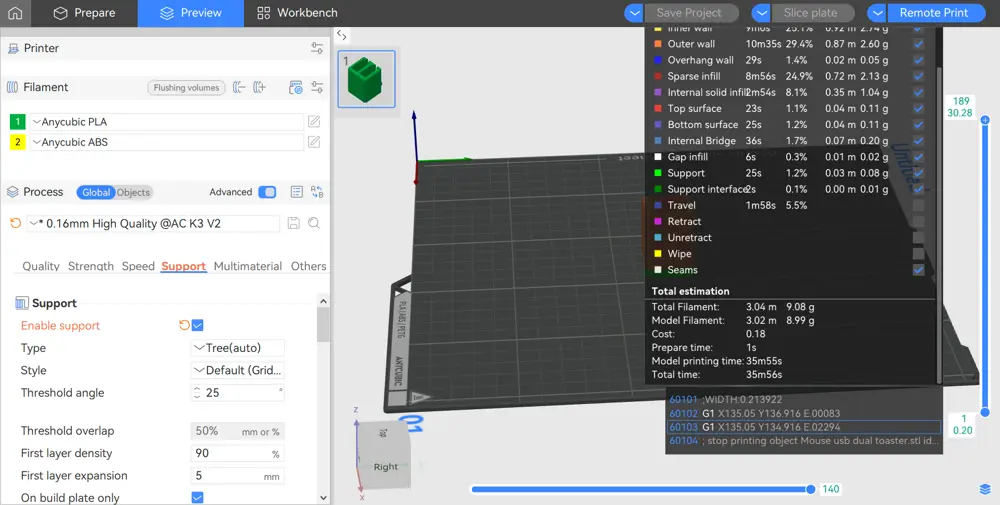Show Wipe moves in preview

(918, 254)
